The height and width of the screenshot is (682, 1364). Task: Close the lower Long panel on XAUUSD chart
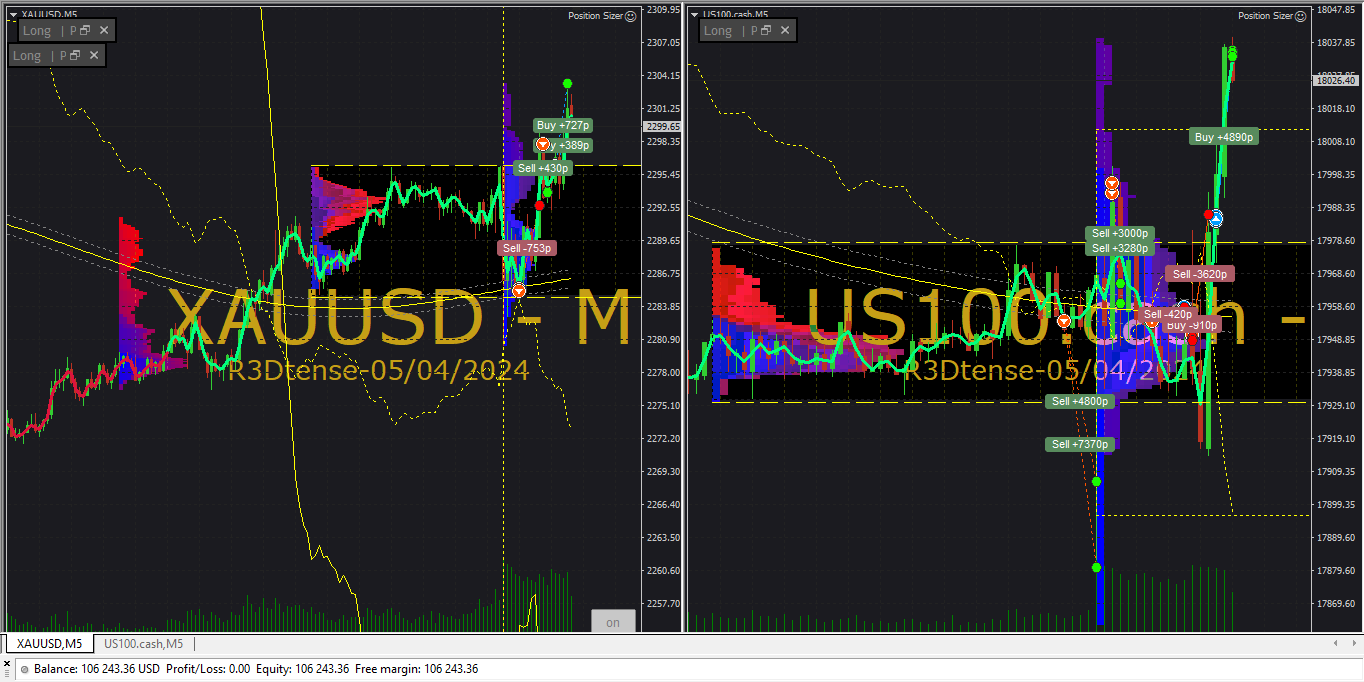pos(94,55)
